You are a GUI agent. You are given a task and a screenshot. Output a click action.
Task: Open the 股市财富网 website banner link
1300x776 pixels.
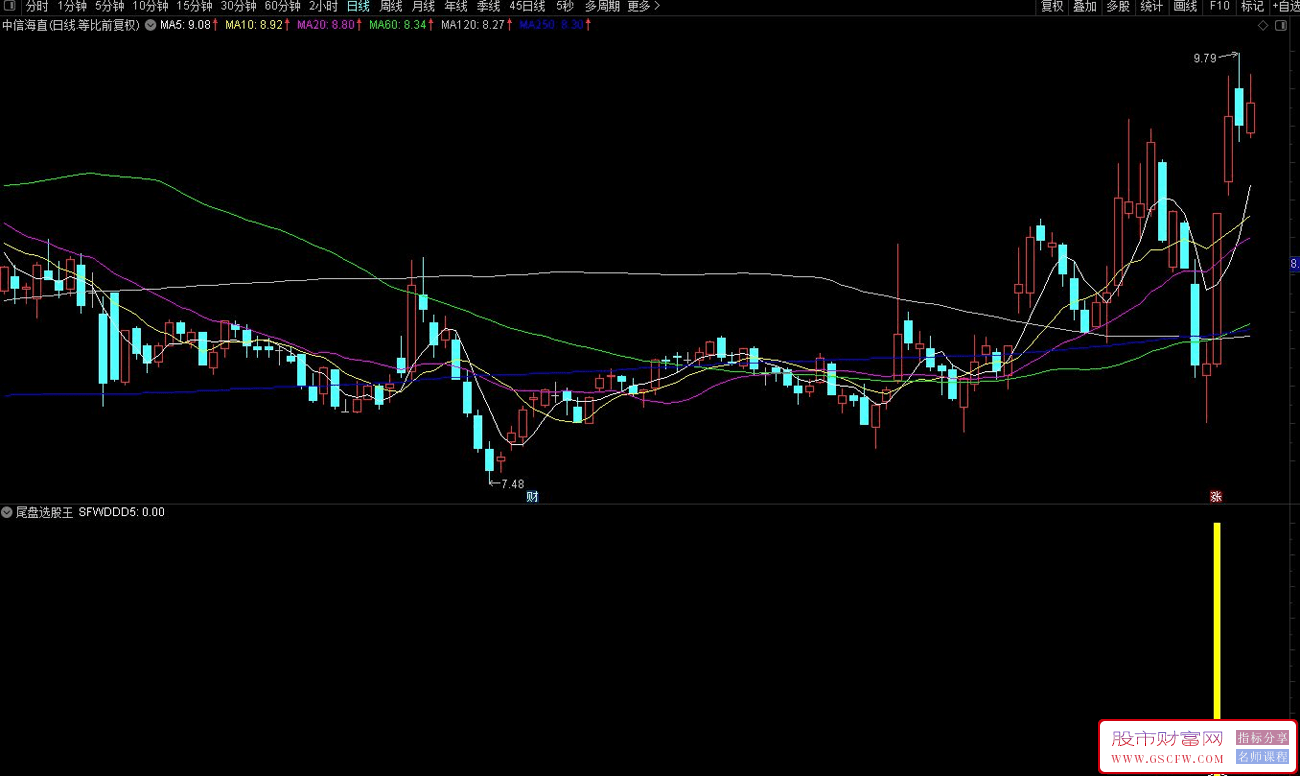[1196, 747]
